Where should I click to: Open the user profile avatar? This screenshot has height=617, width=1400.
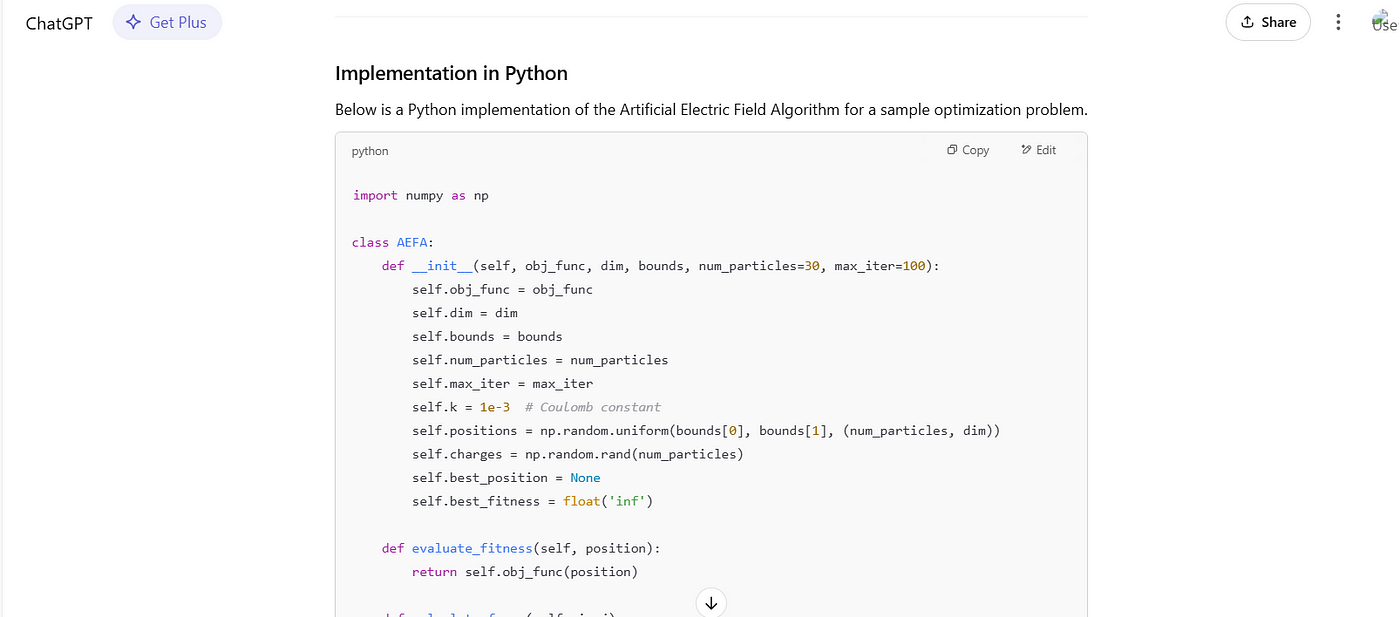tap(1384, 22)
